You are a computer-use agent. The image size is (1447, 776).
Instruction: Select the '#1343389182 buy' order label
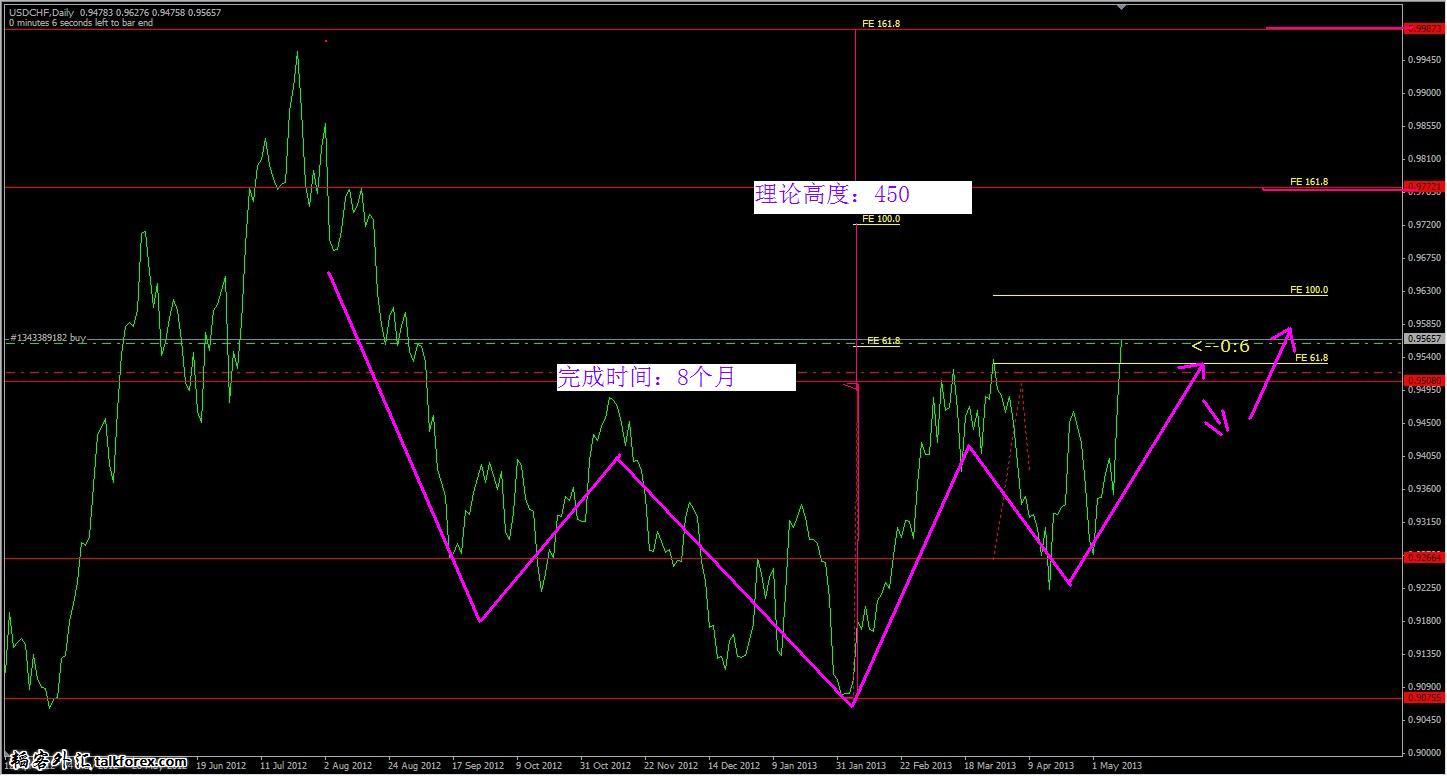[x=48, y=338]
